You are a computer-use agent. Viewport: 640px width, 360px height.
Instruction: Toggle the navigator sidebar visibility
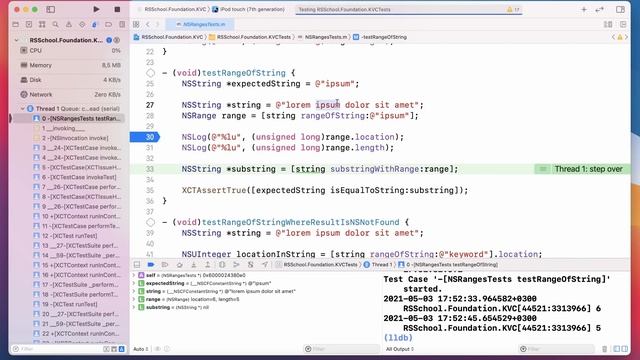(51, 9)
